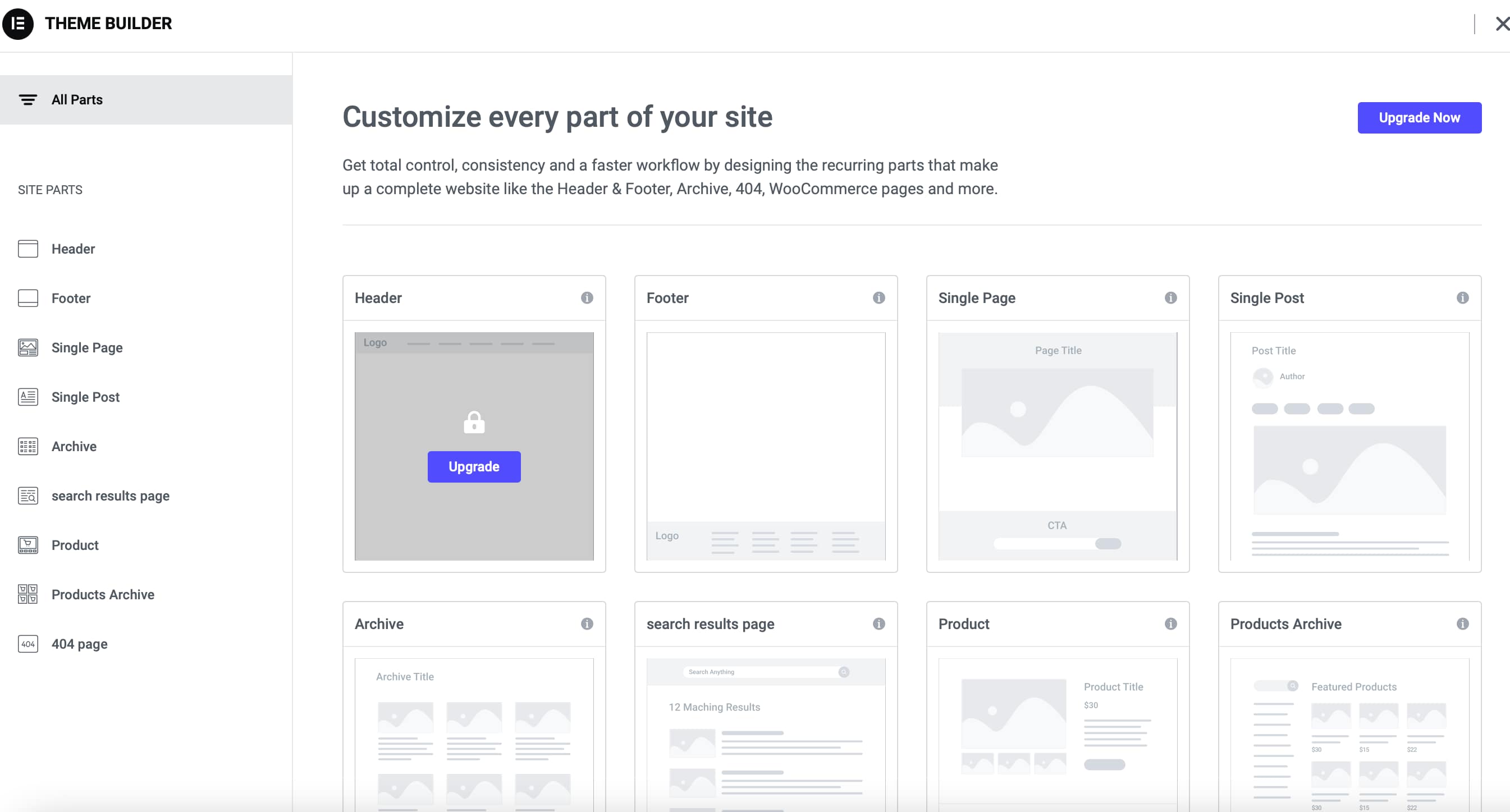The height and width of the screenshot is (812, 1510).
Task: Open Header in Site Parts list
Action: coord(72,249)
